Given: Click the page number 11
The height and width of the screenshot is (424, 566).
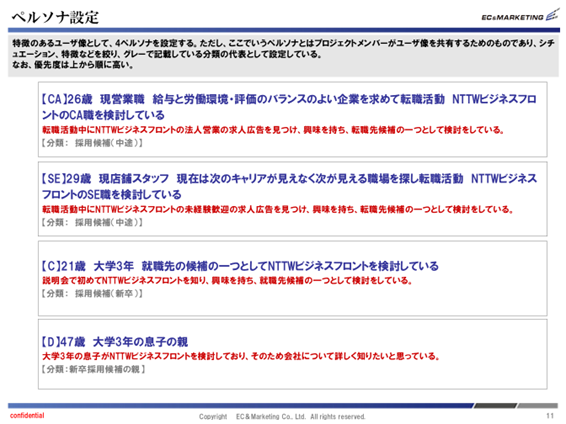Looking at the screenshot, I should [x=550, y=416].
